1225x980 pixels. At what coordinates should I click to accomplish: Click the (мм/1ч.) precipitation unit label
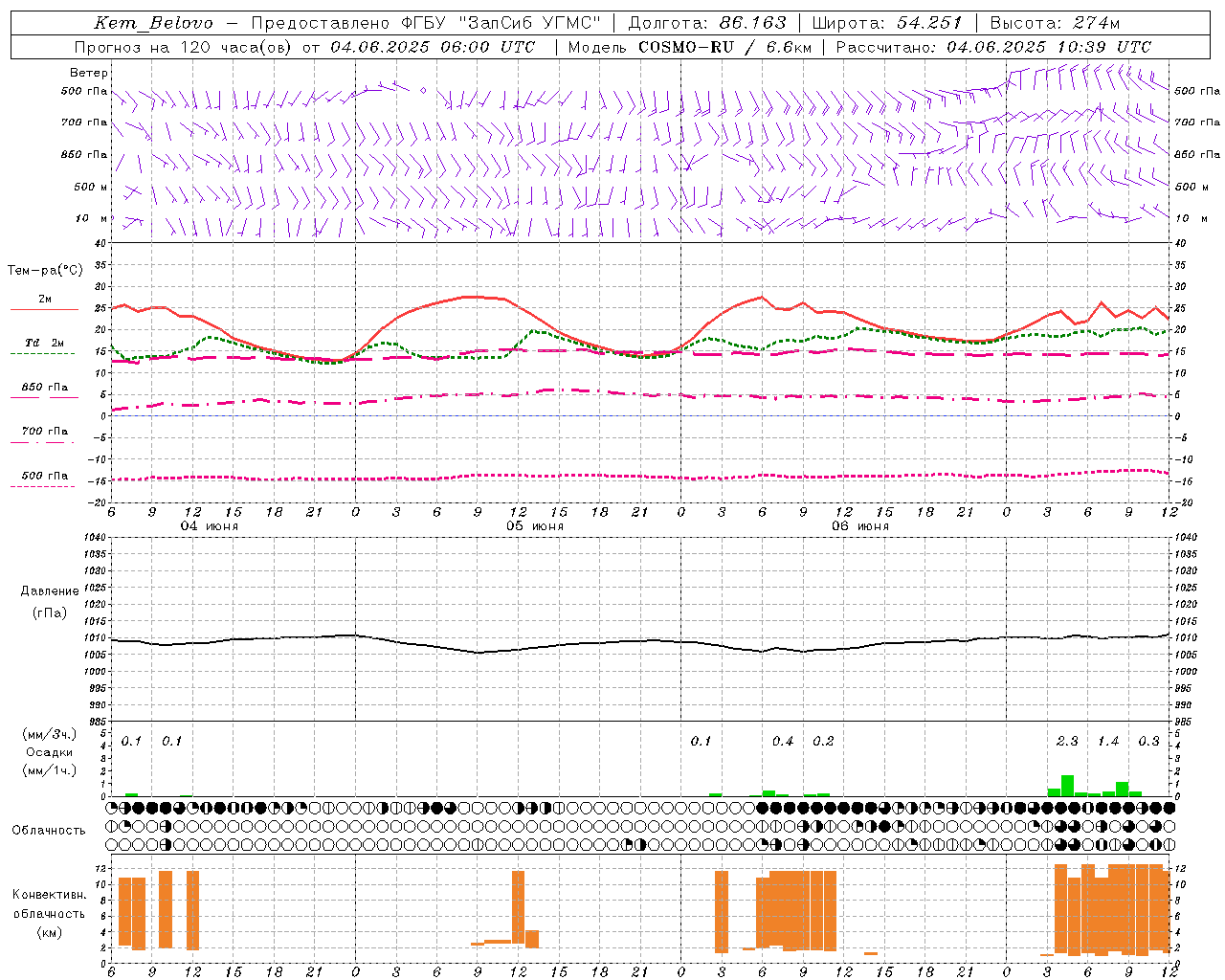tap(50, 770)
